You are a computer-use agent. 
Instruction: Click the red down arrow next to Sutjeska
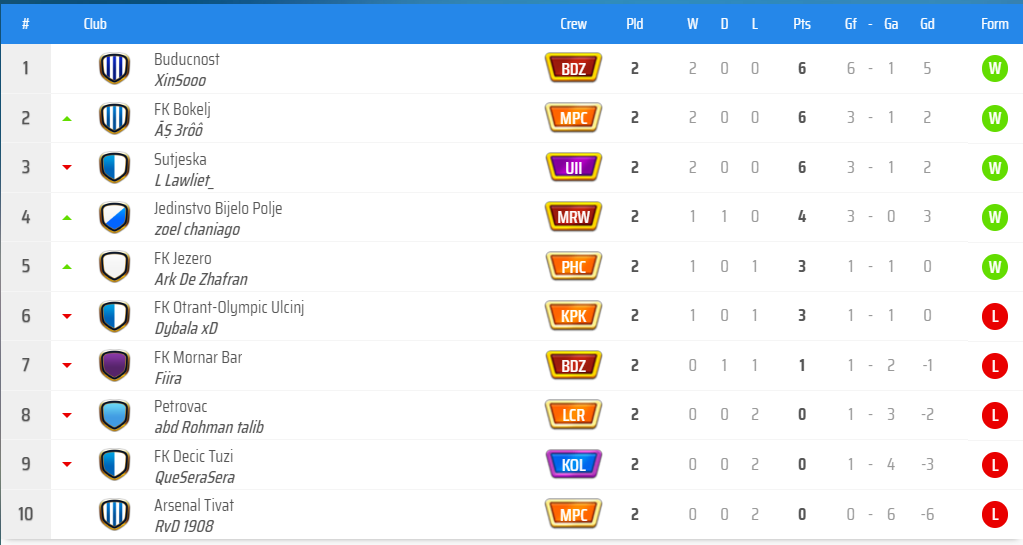67,168
